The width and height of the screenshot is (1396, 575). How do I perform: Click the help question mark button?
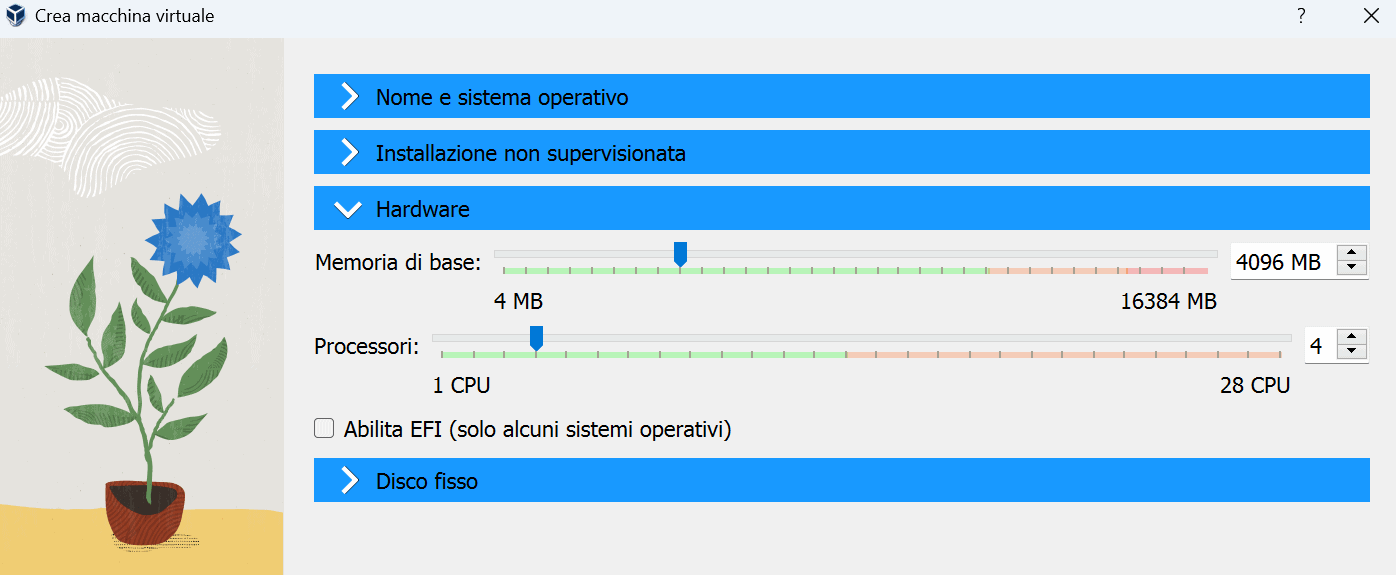[1301, 16]
